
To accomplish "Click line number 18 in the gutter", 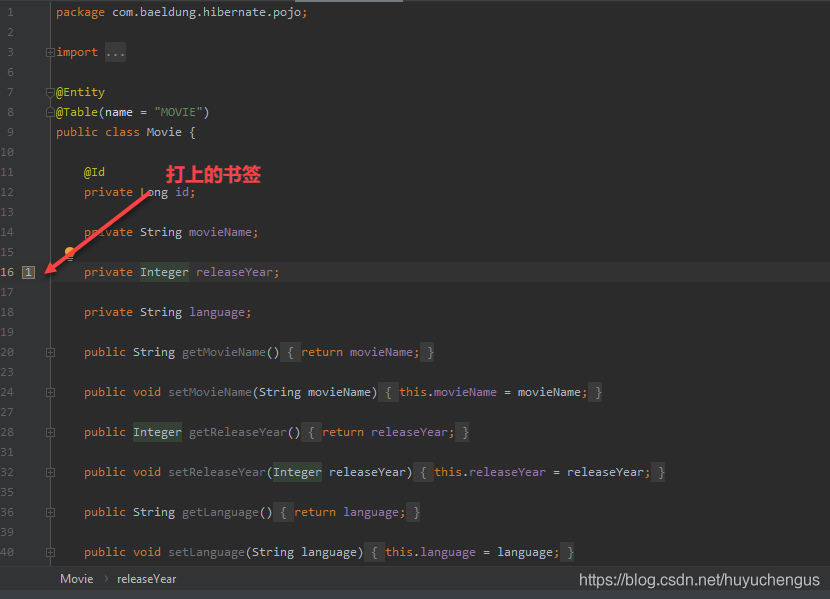I will [x=7, y=312].
